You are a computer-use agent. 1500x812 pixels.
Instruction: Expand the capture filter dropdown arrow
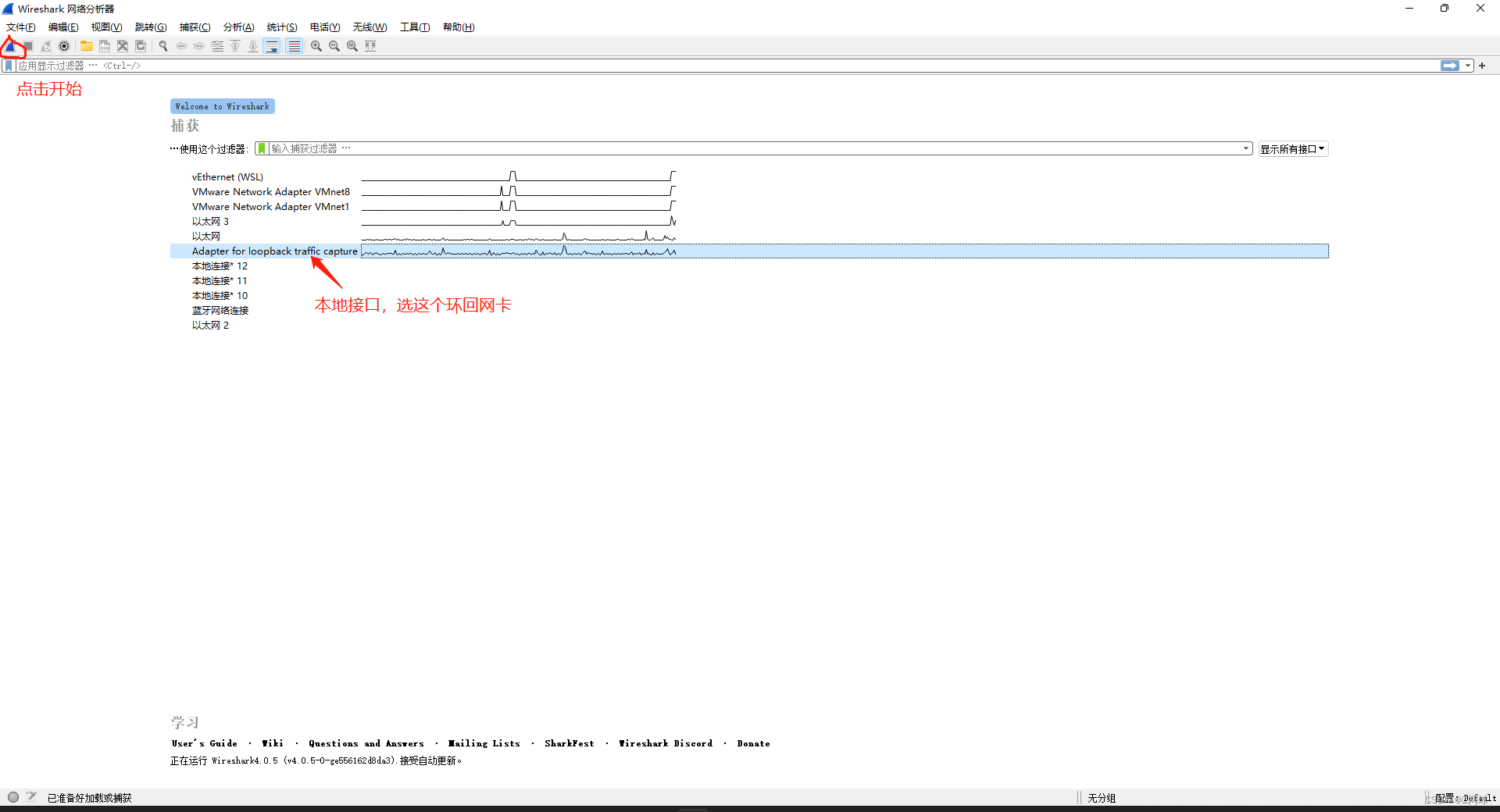click(1246, 148)
